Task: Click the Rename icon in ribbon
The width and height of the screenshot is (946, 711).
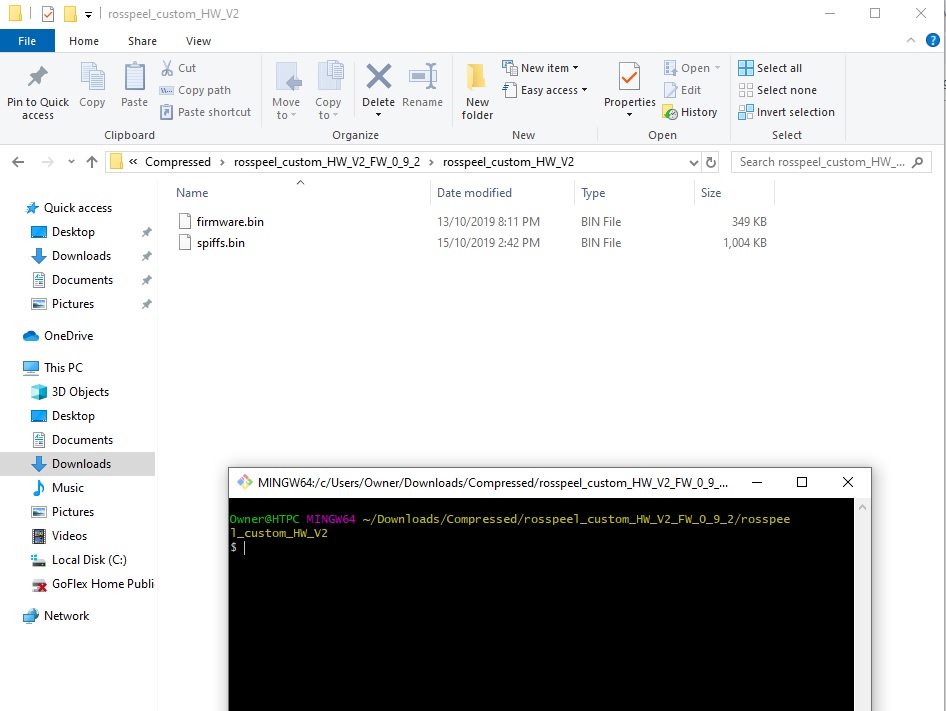Action: point(422,78)
